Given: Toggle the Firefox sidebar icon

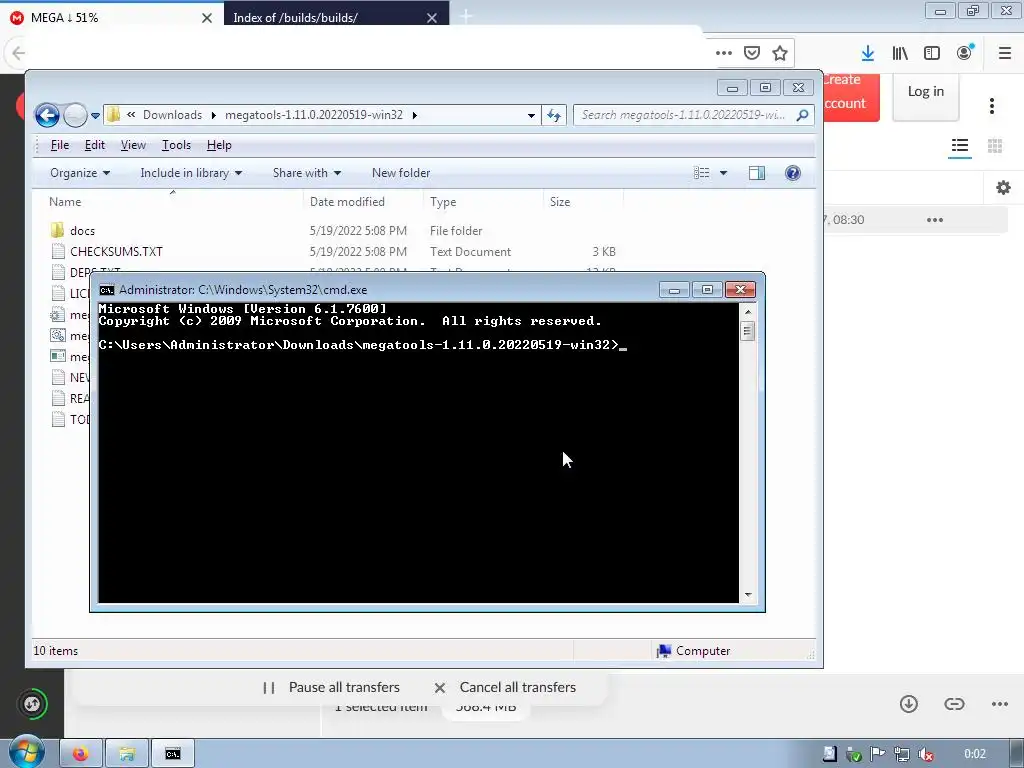Looking at the screenshot, I should (932, 53).
